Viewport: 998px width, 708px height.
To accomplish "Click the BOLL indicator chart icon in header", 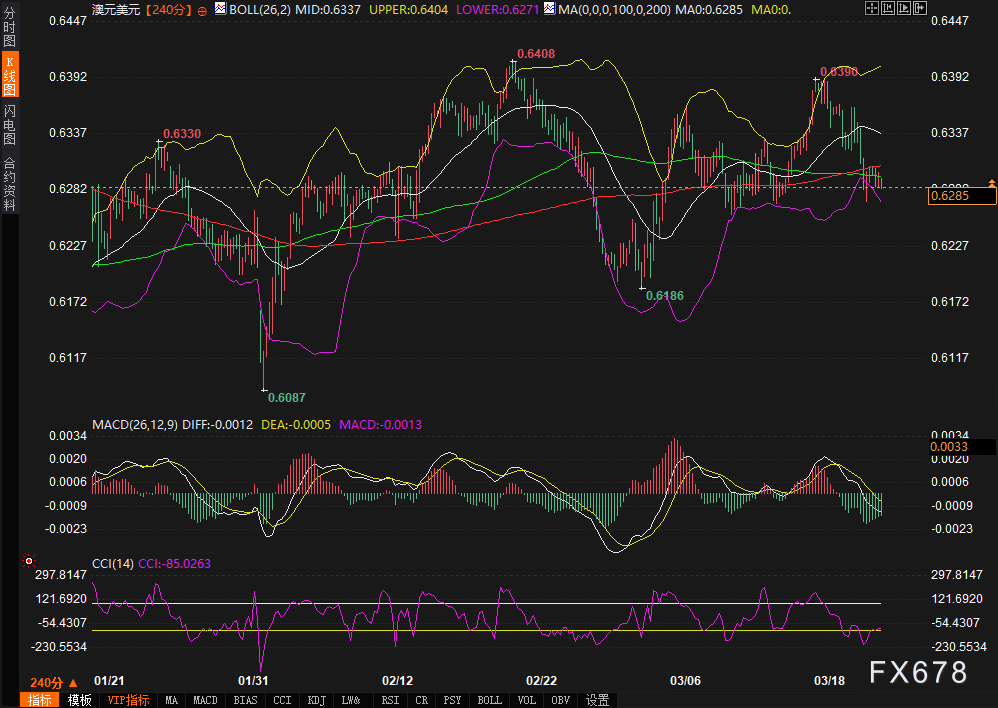I will 220,8.
